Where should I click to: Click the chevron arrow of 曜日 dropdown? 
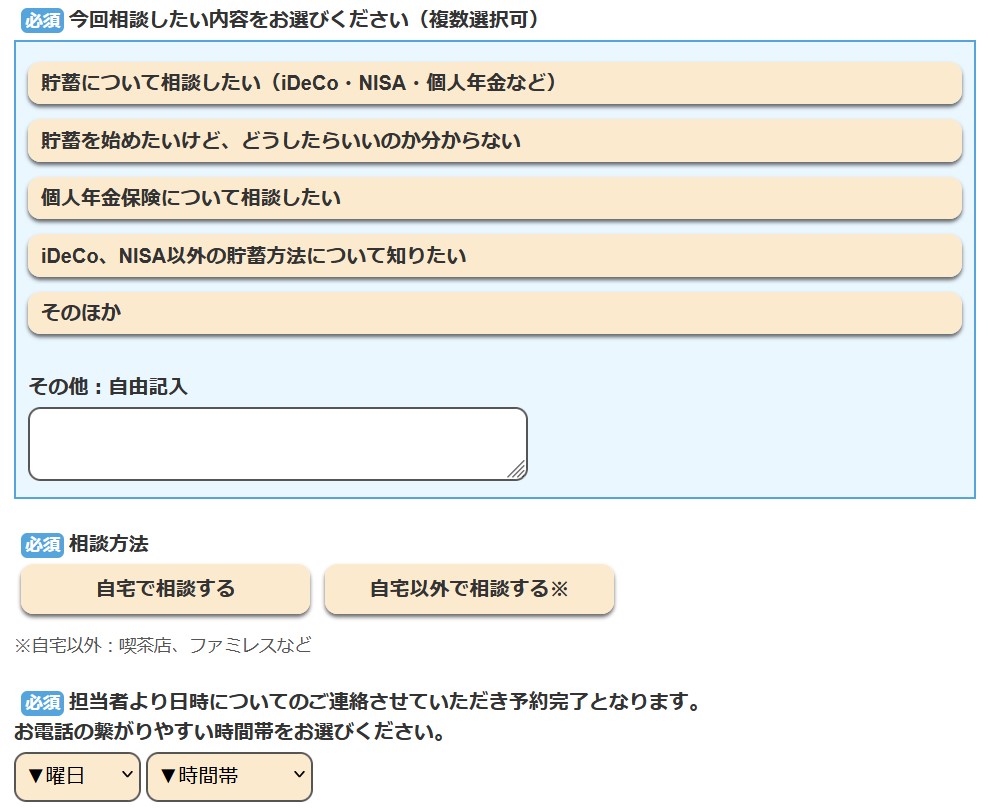click(x=126, y=775)
